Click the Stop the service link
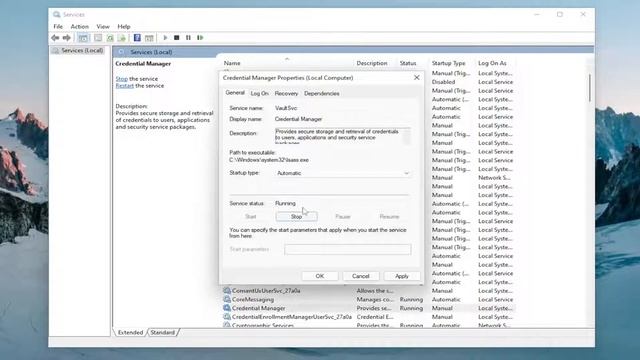Viewport: 640px width, 360px height. tap(122, 79)
